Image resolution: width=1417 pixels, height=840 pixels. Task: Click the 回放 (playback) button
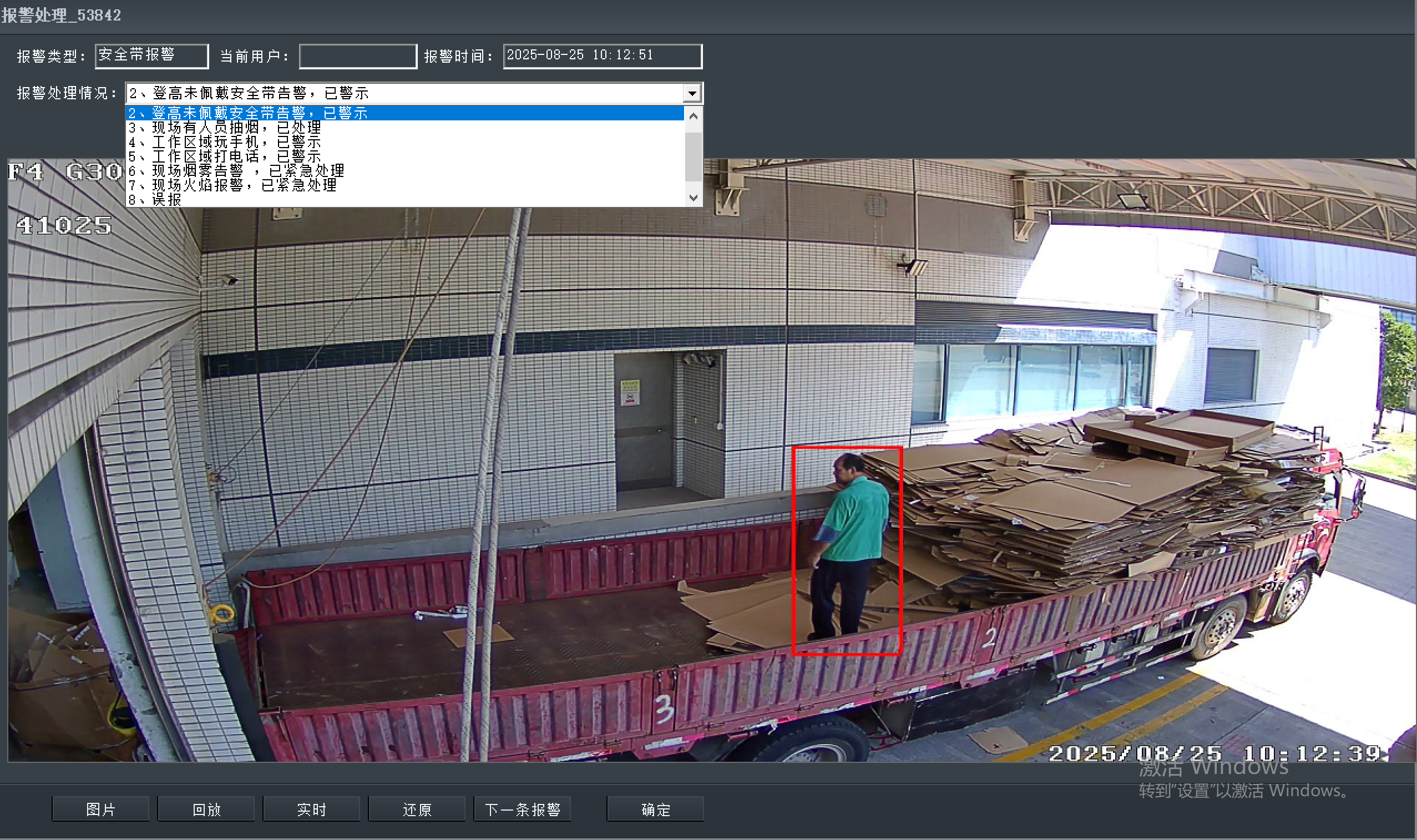click(x=205, y=808)
